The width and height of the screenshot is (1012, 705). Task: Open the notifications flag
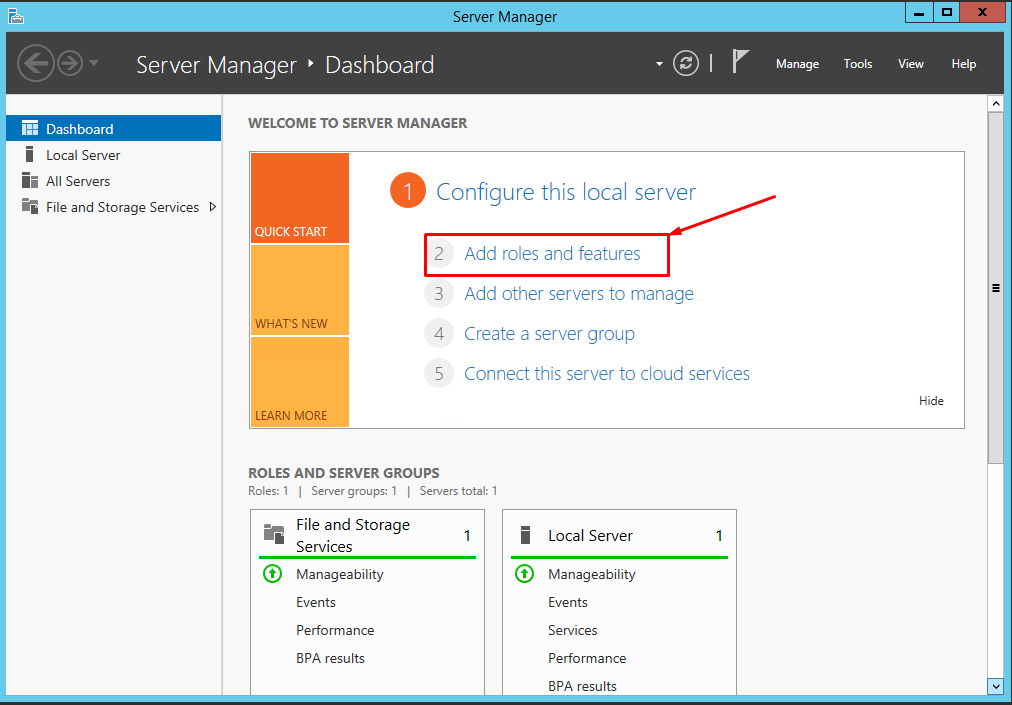[740, 62]
